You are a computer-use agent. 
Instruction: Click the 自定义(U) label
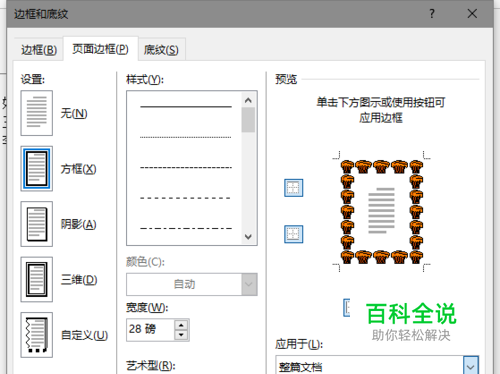pos(84,335)
